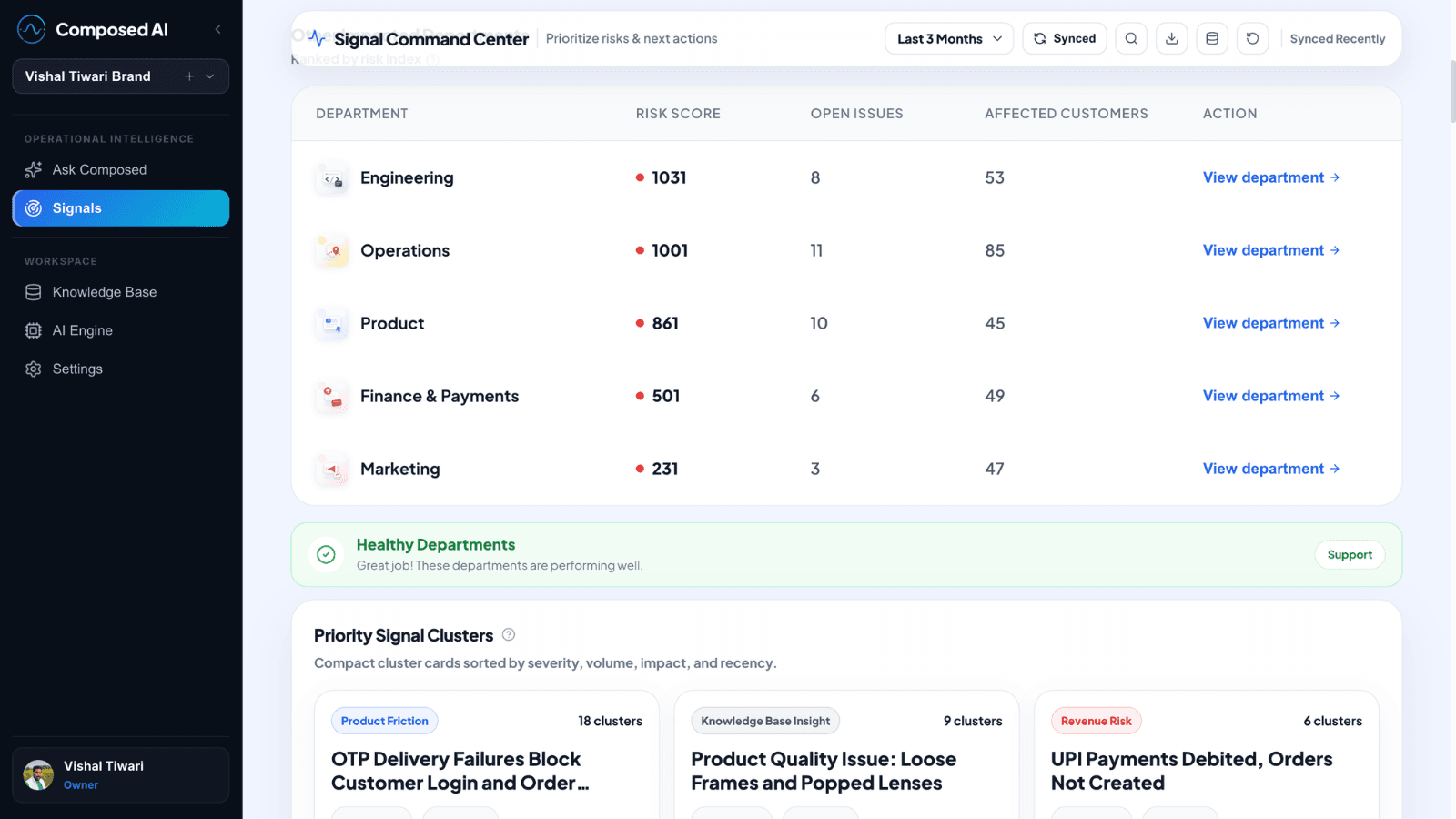Open Vishal Tiwari Owner profile card
1456x819 pixels.
point(120,774)
